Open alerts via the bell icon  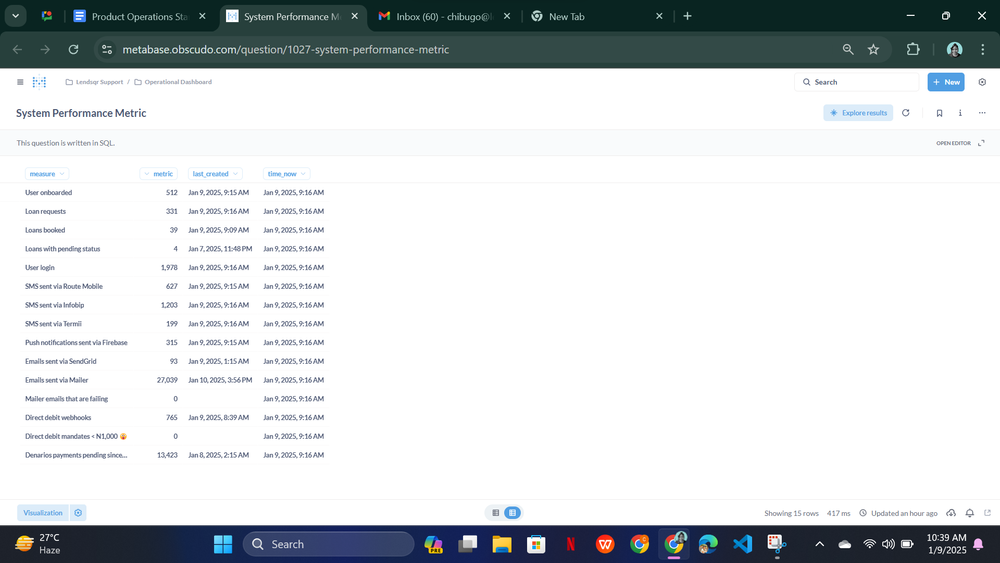969,513
